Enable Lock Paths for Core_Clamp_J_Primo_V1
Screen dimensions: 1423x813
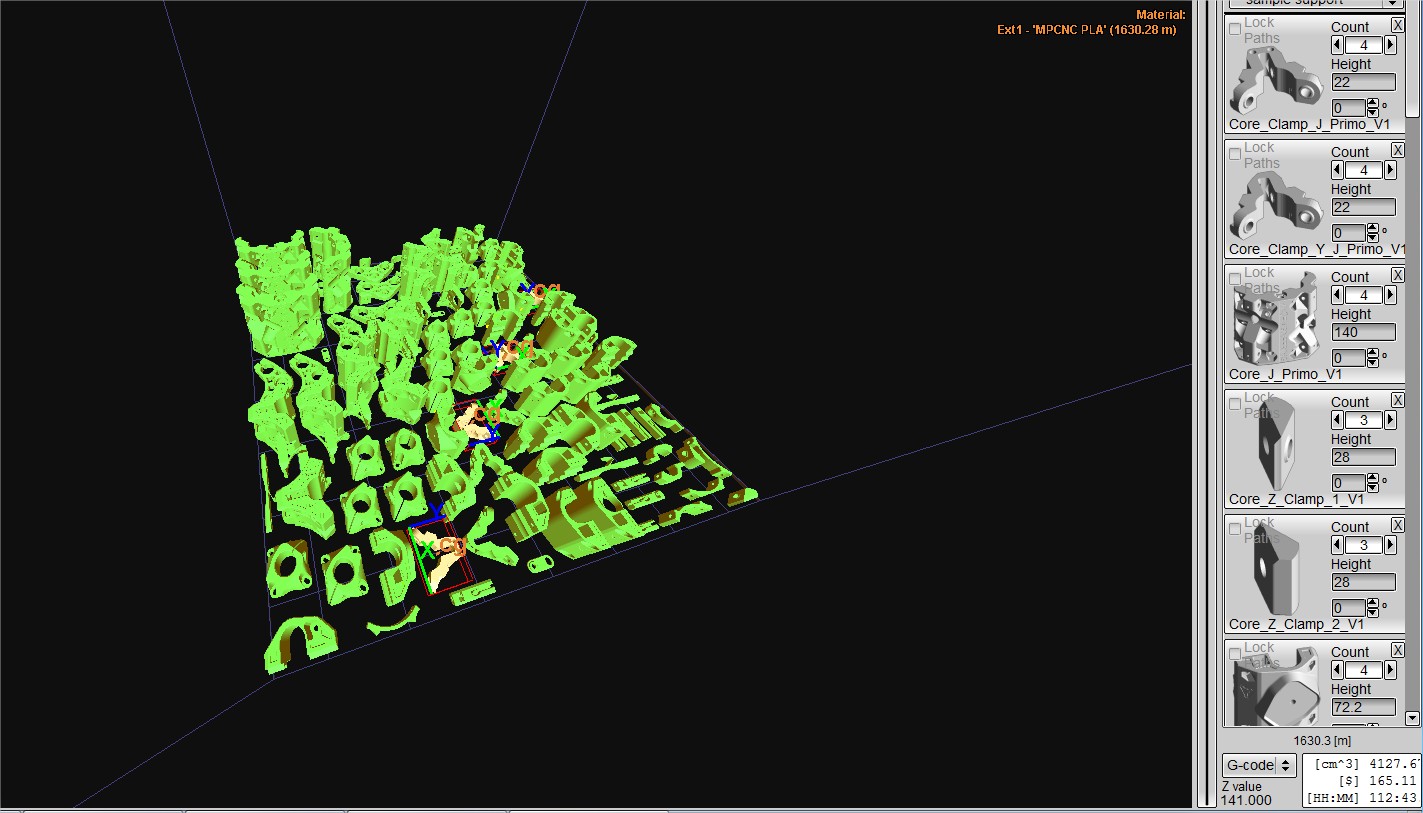1235,28
